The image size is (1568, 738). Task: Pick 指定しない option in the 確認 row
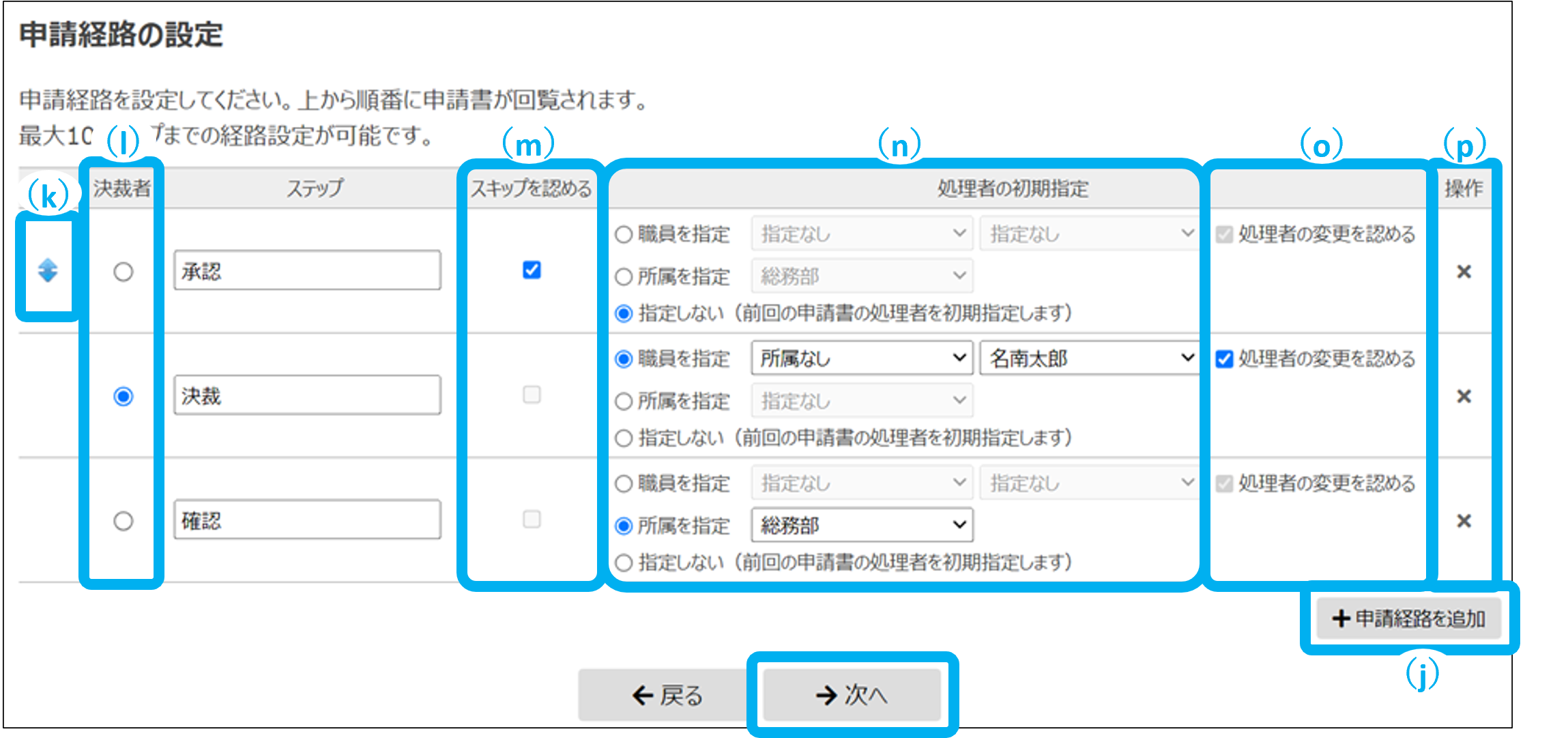click(x=624, y=563)
